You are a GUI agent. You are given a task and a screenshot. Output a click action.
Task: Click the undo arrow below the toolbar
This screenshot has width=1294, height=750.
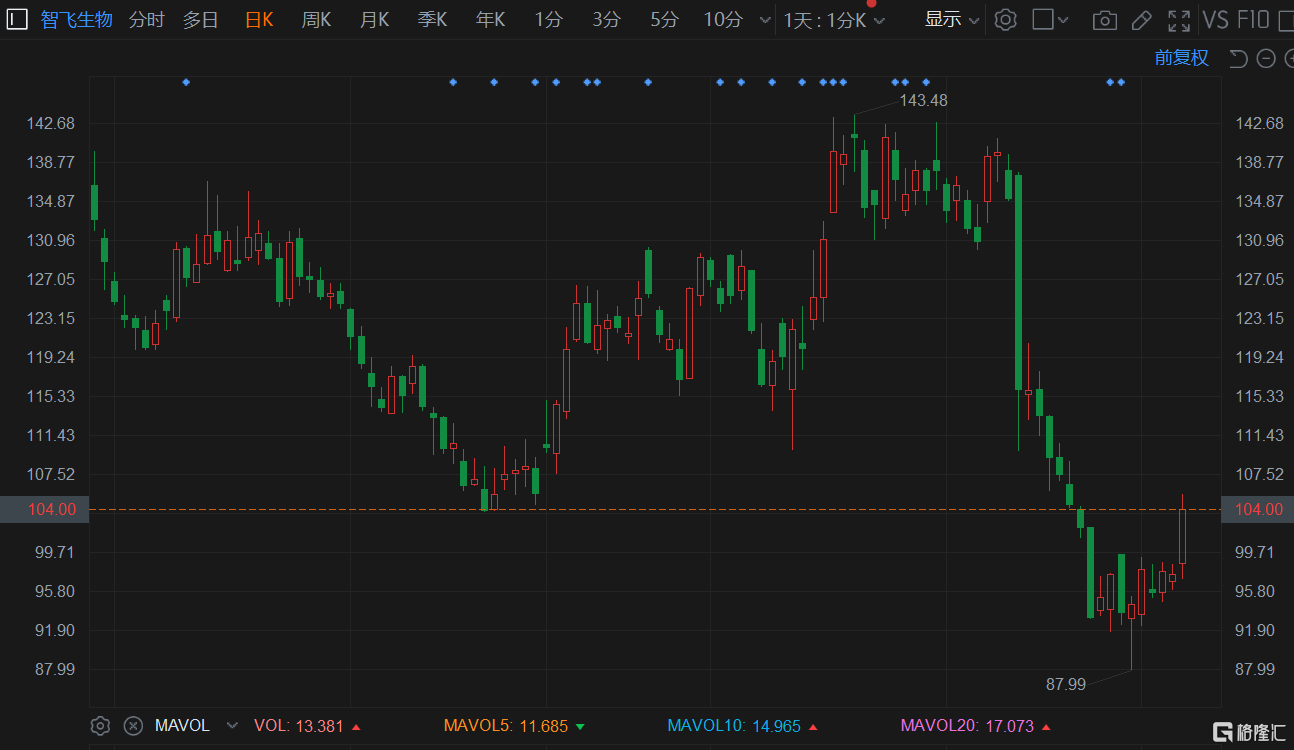(x=1238, y=58)
